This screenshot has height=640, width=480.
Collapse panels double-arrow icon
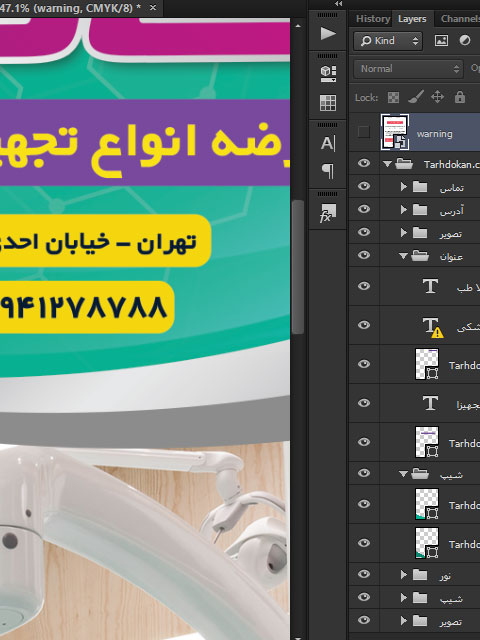(338, 4)
